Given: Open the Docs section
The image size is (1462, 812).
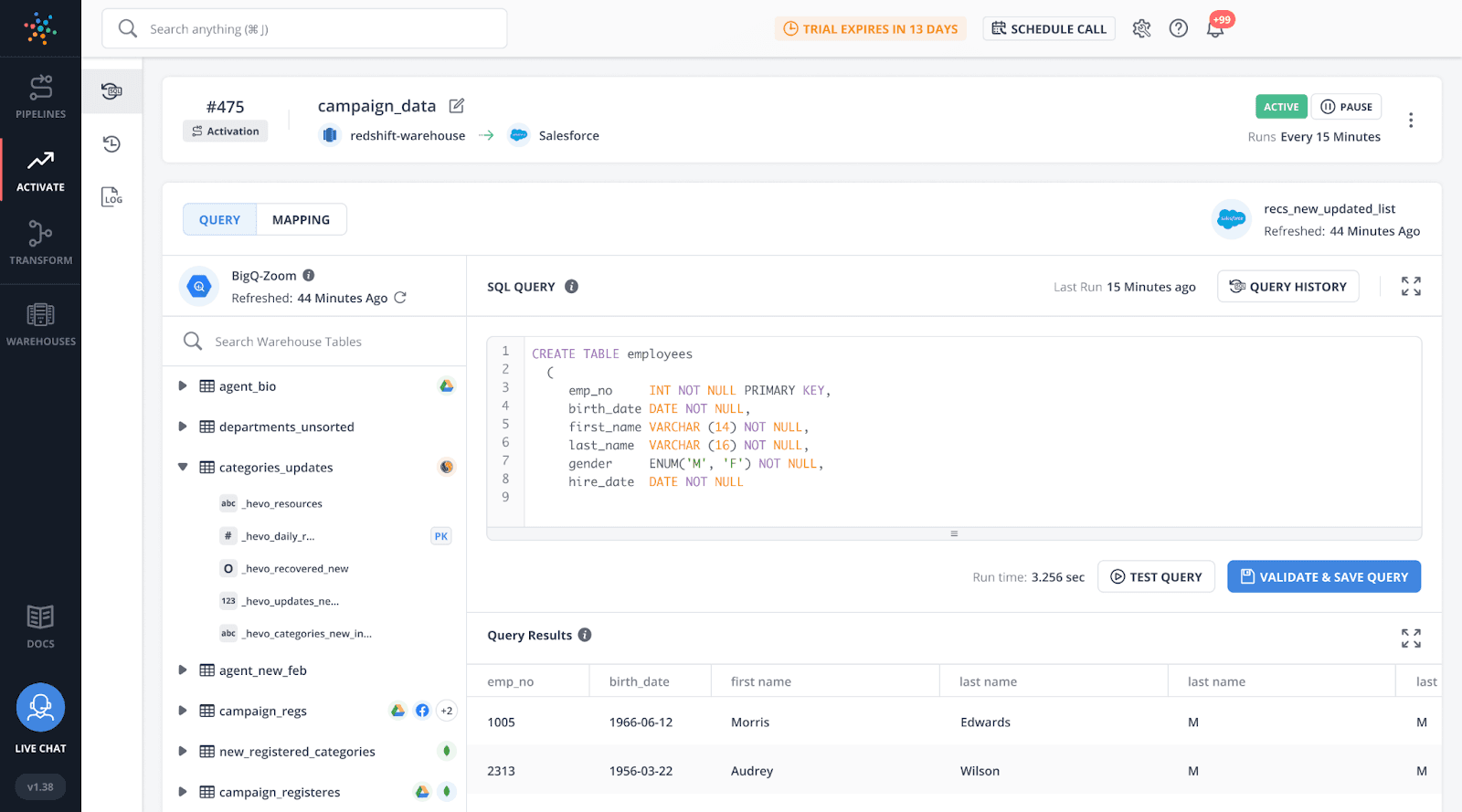Looking at the screenshot, I should click(40, 627).
